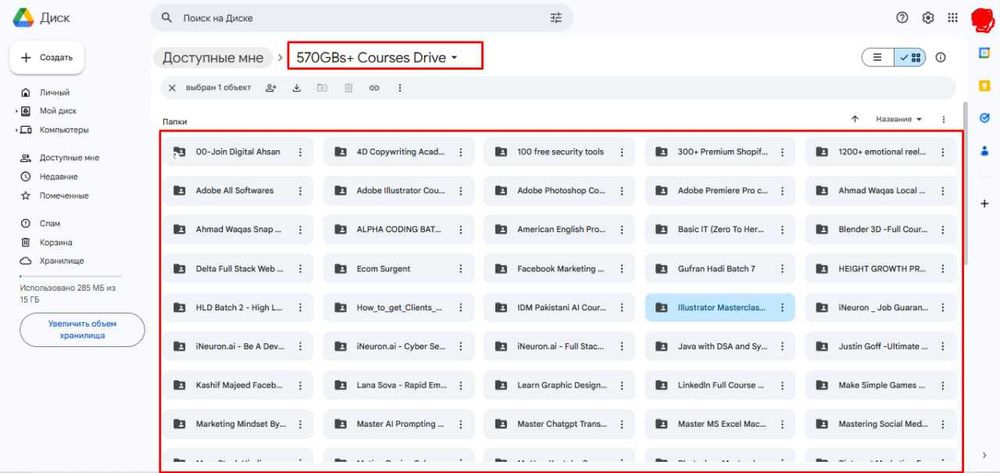1000x473 pixels.
Task: Open Google Calendar side panel icon
Action: pos(984,54)
